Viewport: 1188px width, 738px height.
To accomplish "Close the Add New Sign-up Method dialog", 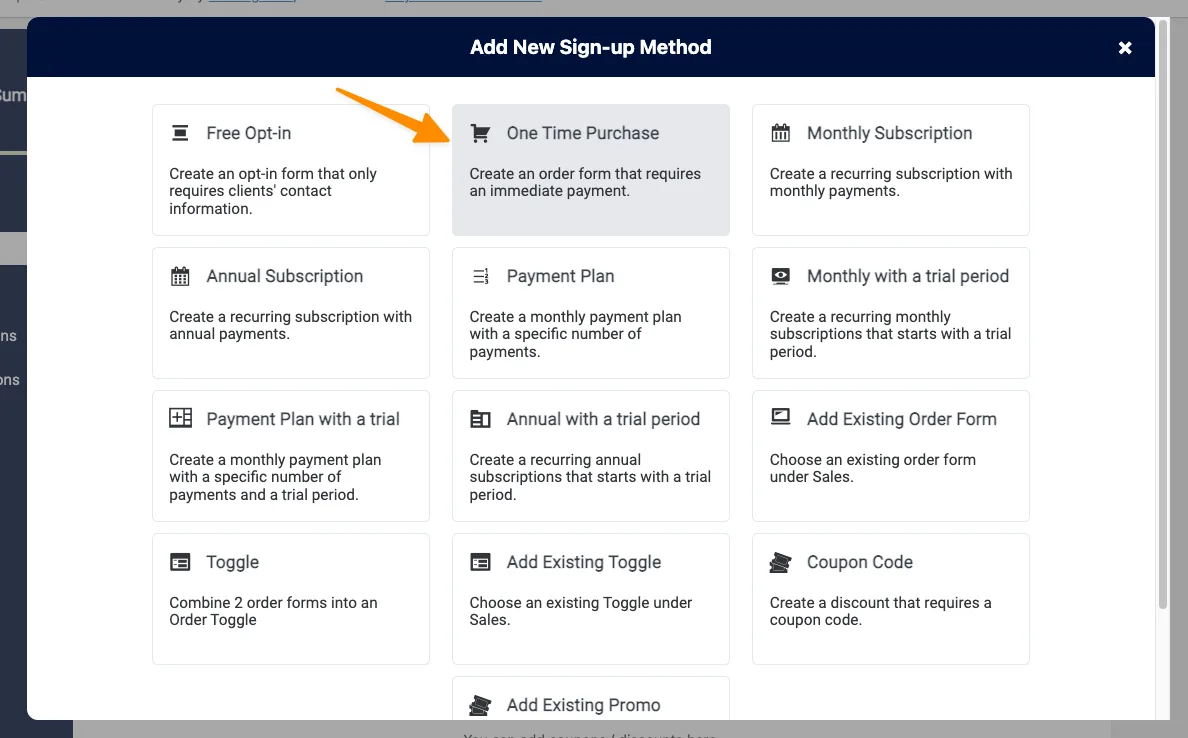I will [1125, 47].
